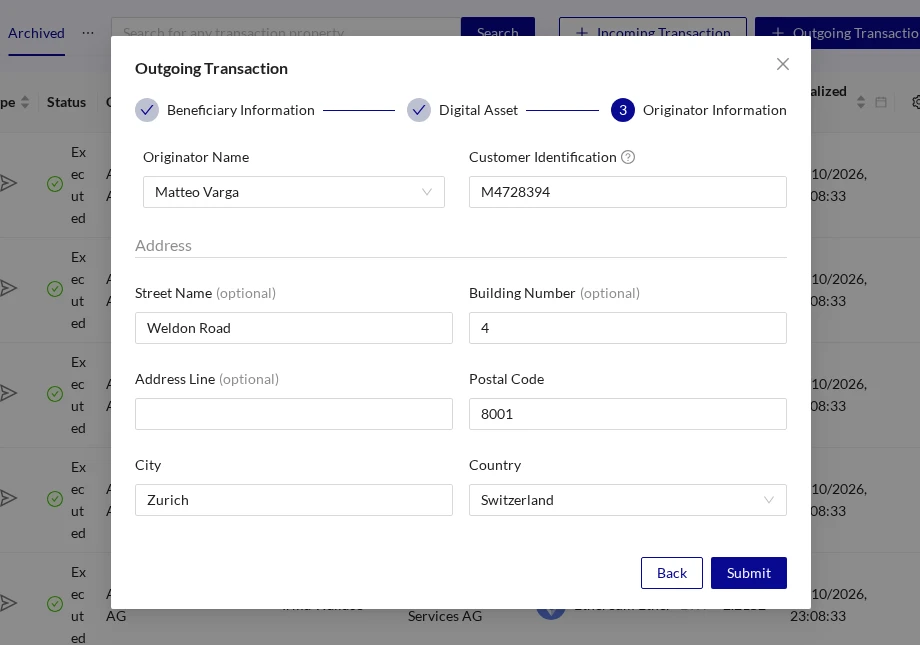Viewport: 920px width, 645px height.
Task: Click outgoing arrow icon in fifth row
Action: 8,603
